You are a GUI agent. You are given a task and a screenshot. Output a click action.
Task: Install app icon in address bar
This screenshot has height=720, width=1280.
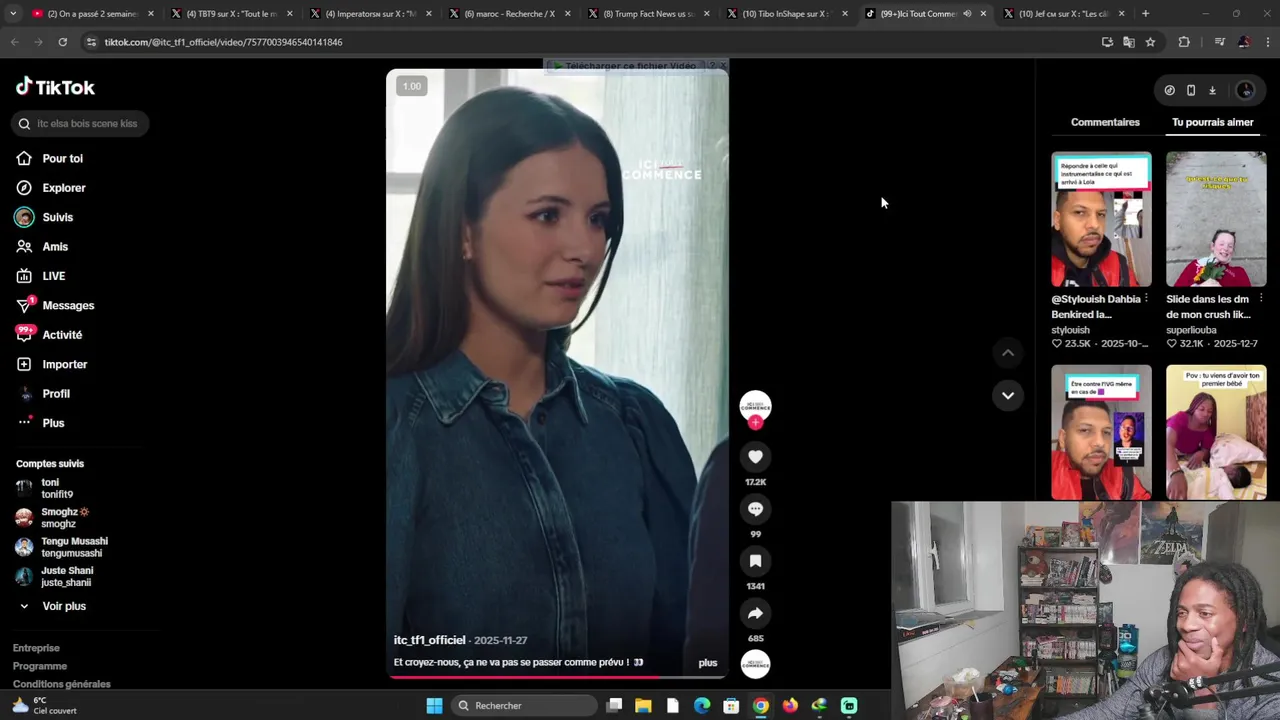tap(1107, 42)
